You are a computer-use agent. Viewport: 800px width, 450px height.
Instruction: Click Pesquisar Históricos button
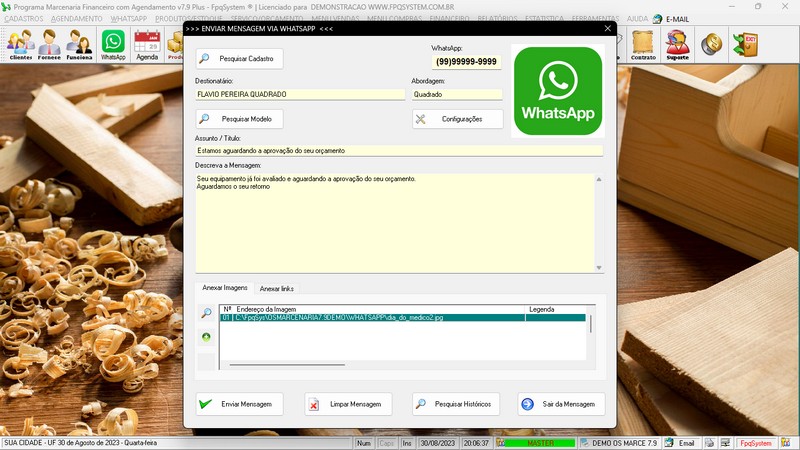click(x=456, y=404)
